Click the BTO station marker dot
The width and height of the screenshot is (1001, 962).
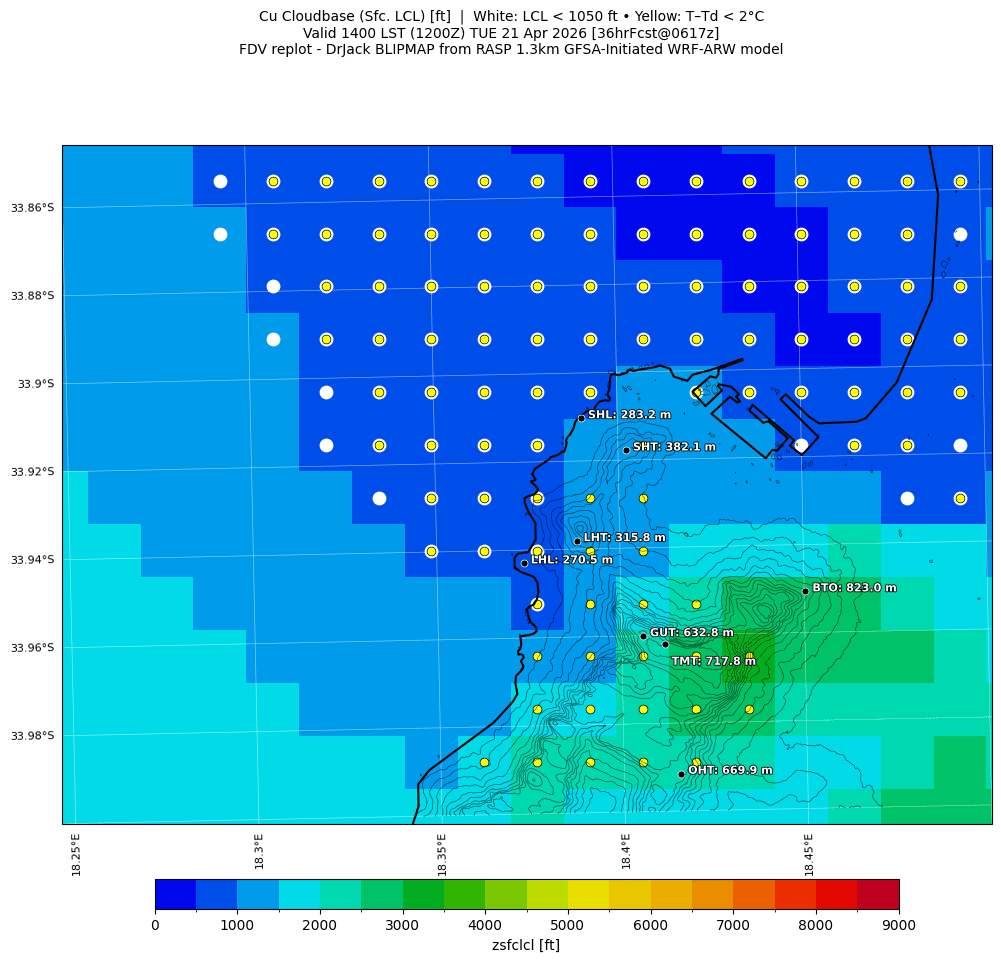click(805, 591)
